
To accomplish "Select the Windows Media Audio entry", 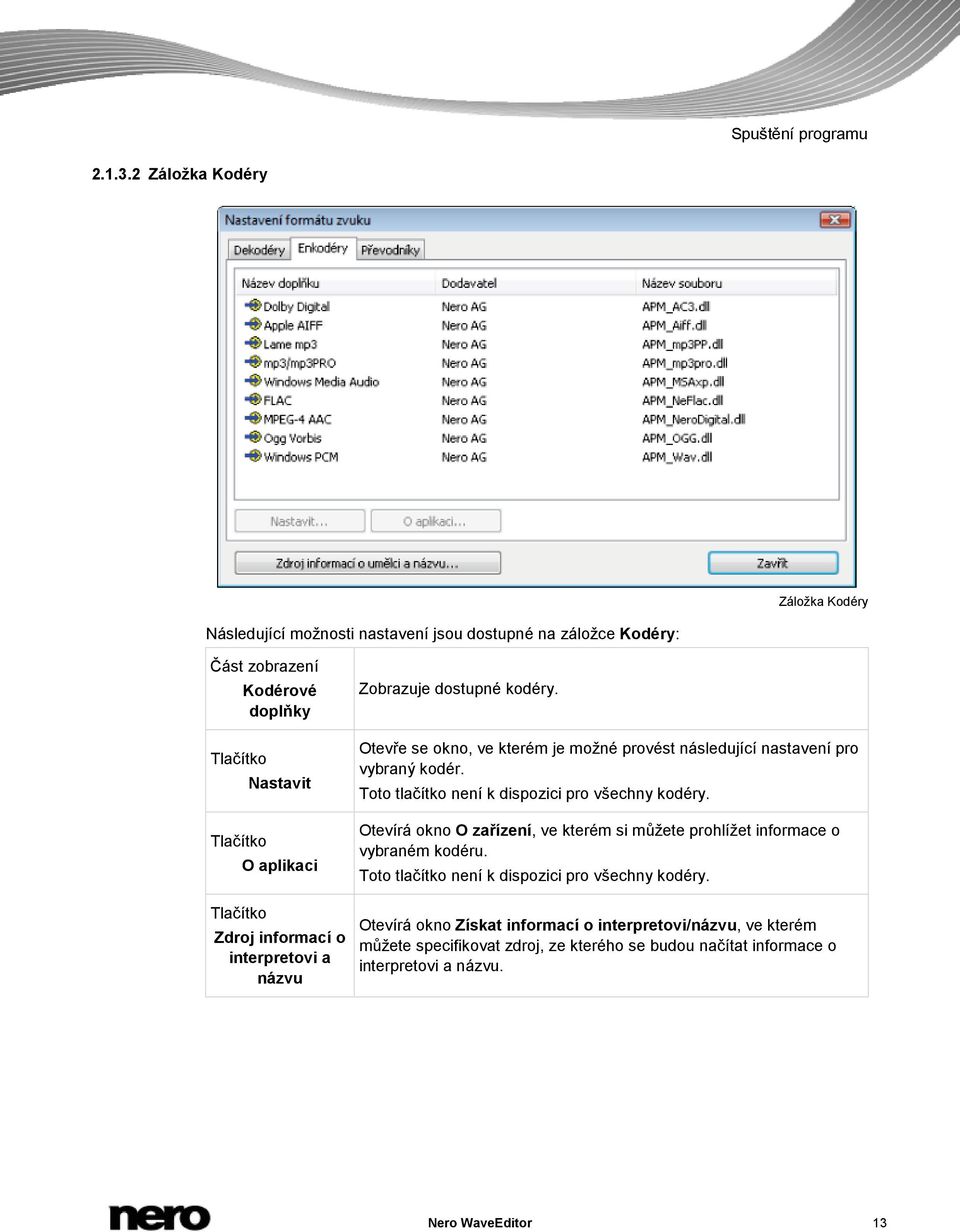I will (321, 382).
